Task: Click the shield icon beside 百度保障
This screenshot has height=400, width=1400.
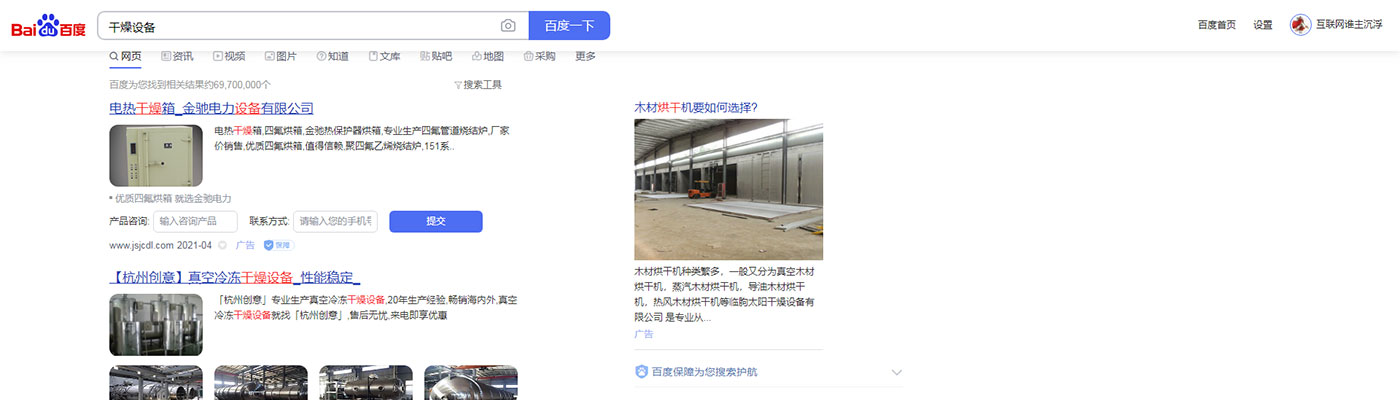Action: point(641,372)
